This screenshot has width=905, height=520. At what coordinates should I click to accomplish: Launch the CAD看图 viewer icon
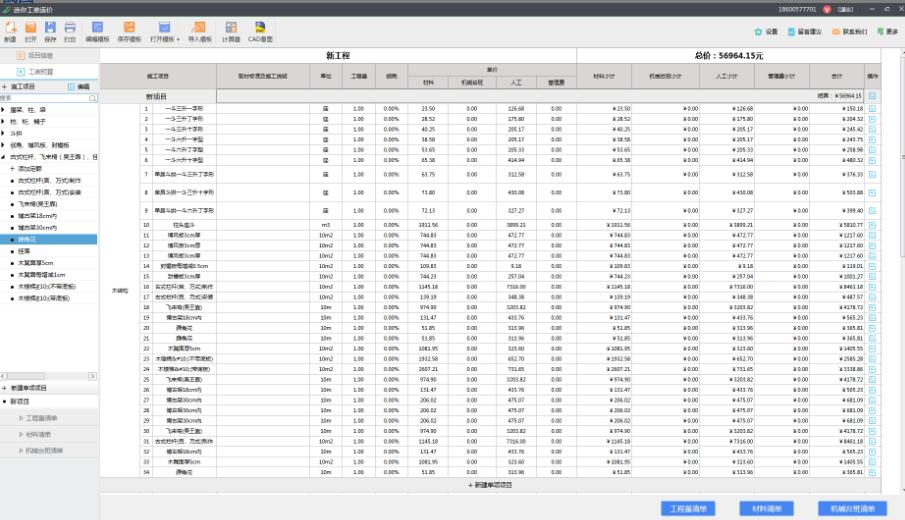260,29
